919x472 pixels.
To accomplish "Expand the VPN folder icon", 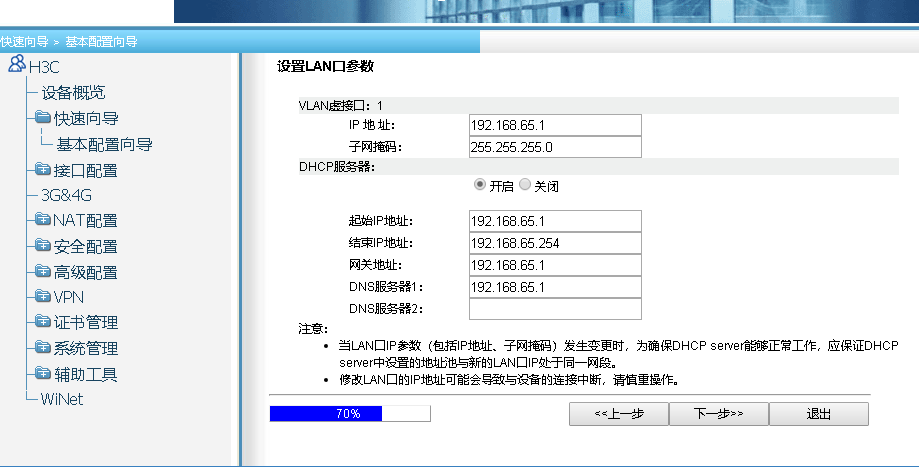I will [x=43, y=296].
